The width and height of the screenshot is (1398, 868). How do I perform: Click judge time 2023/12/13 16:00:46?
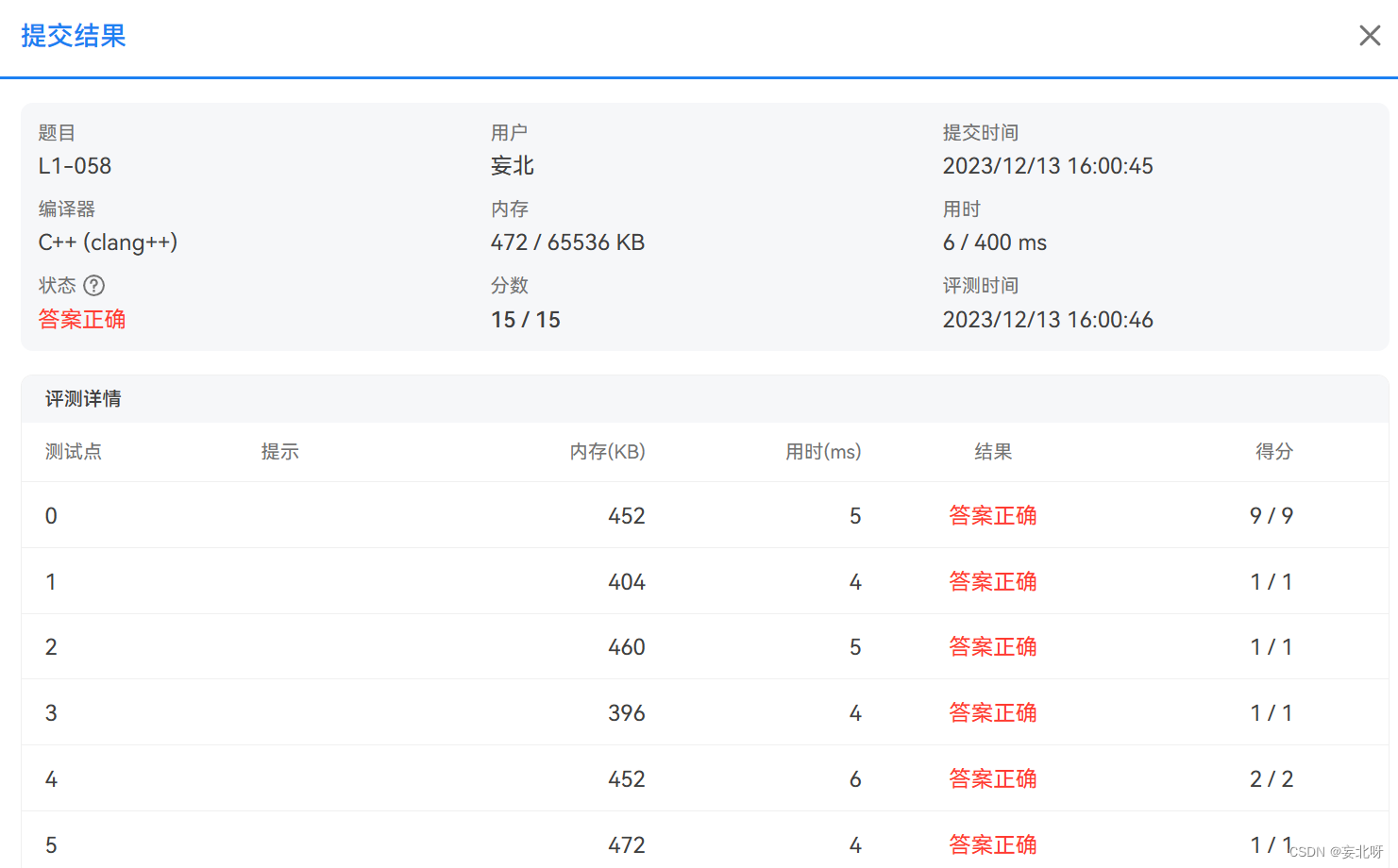[1048, 320]
